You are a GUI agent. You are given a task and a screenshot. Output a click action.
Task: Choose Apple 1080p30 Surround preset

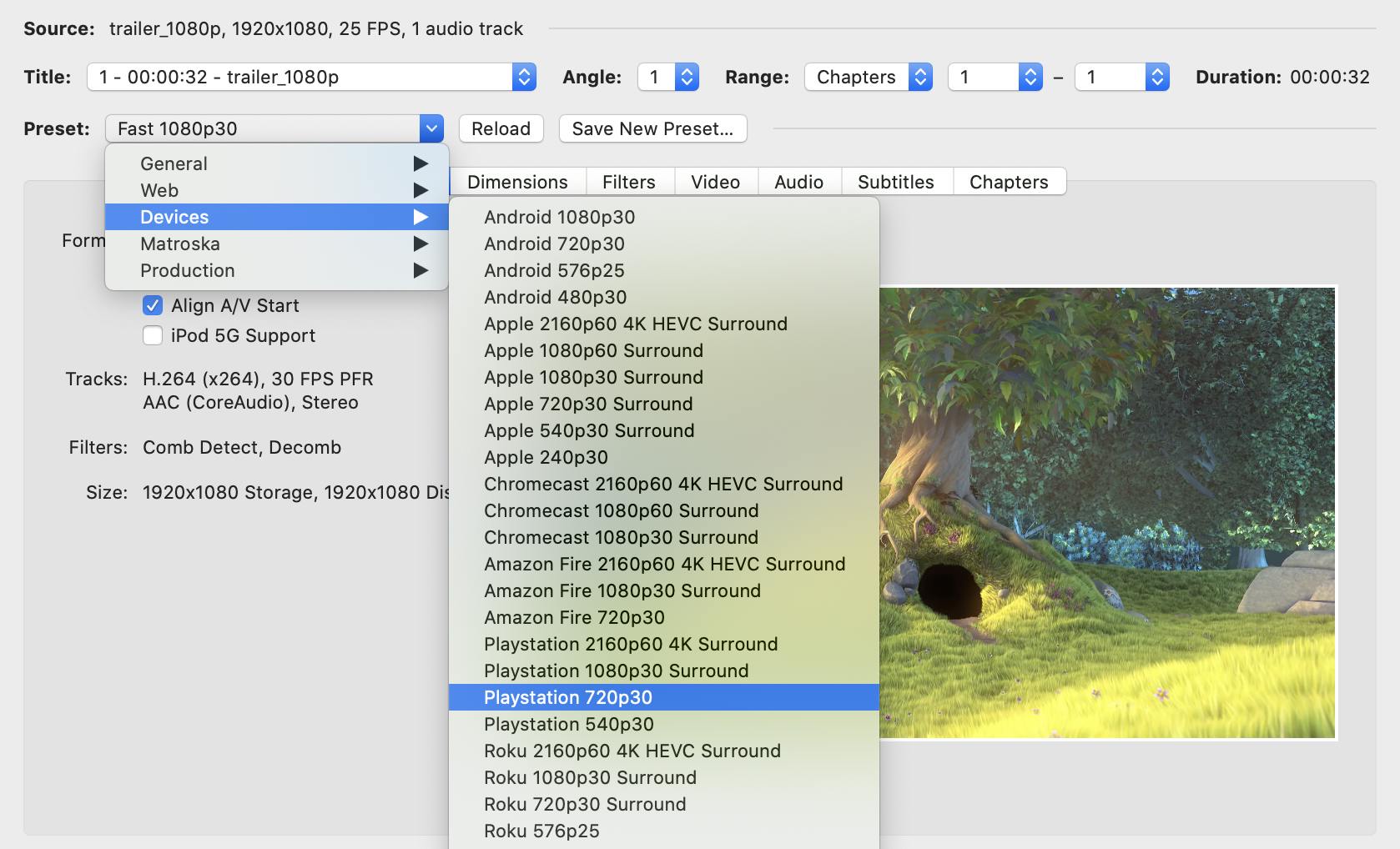click(664, 377)
